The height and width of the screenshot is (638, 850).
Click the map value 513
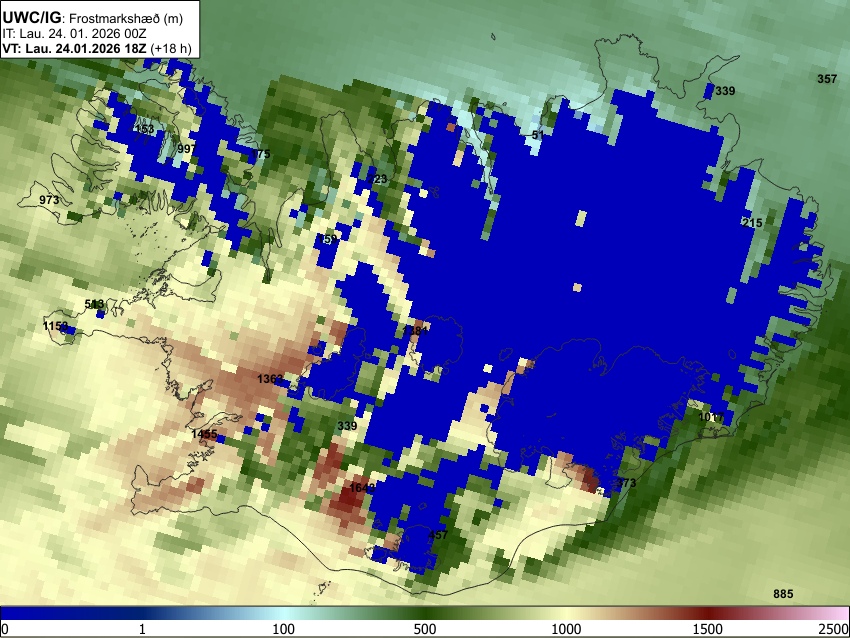point(94,304)
